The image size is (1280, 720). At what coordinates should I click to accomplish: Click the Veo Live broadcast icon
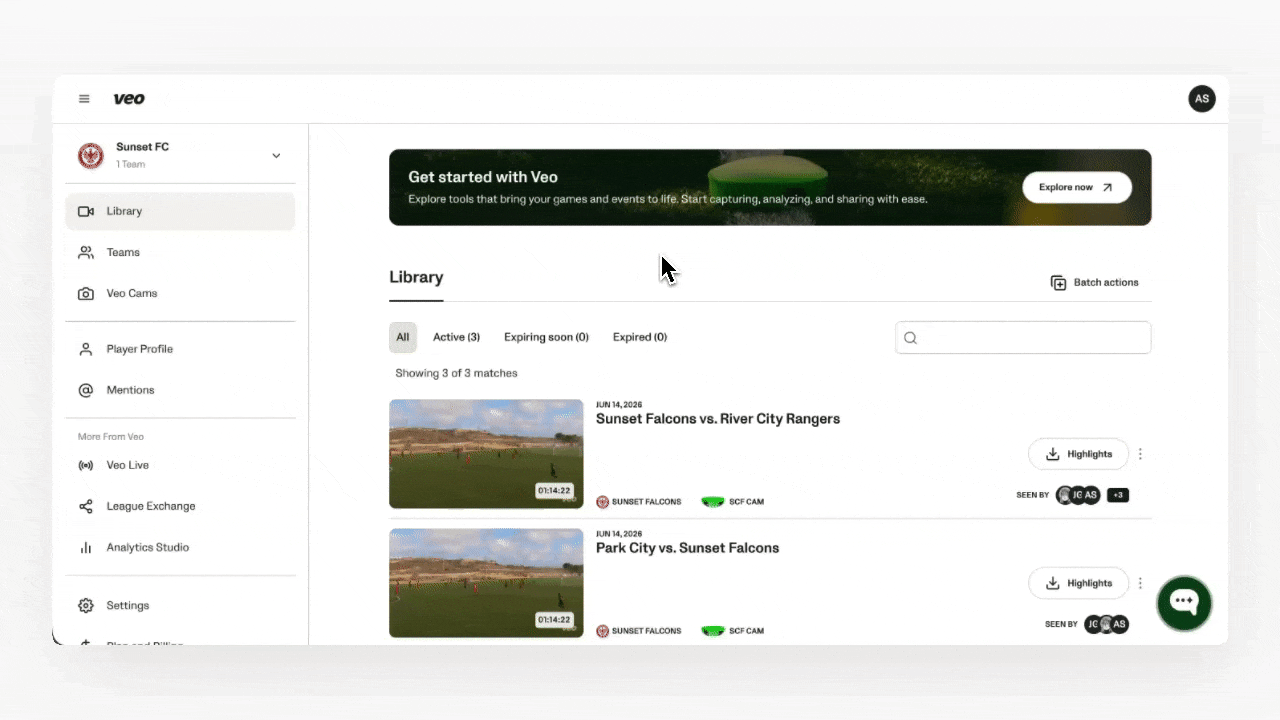[86, 465]
